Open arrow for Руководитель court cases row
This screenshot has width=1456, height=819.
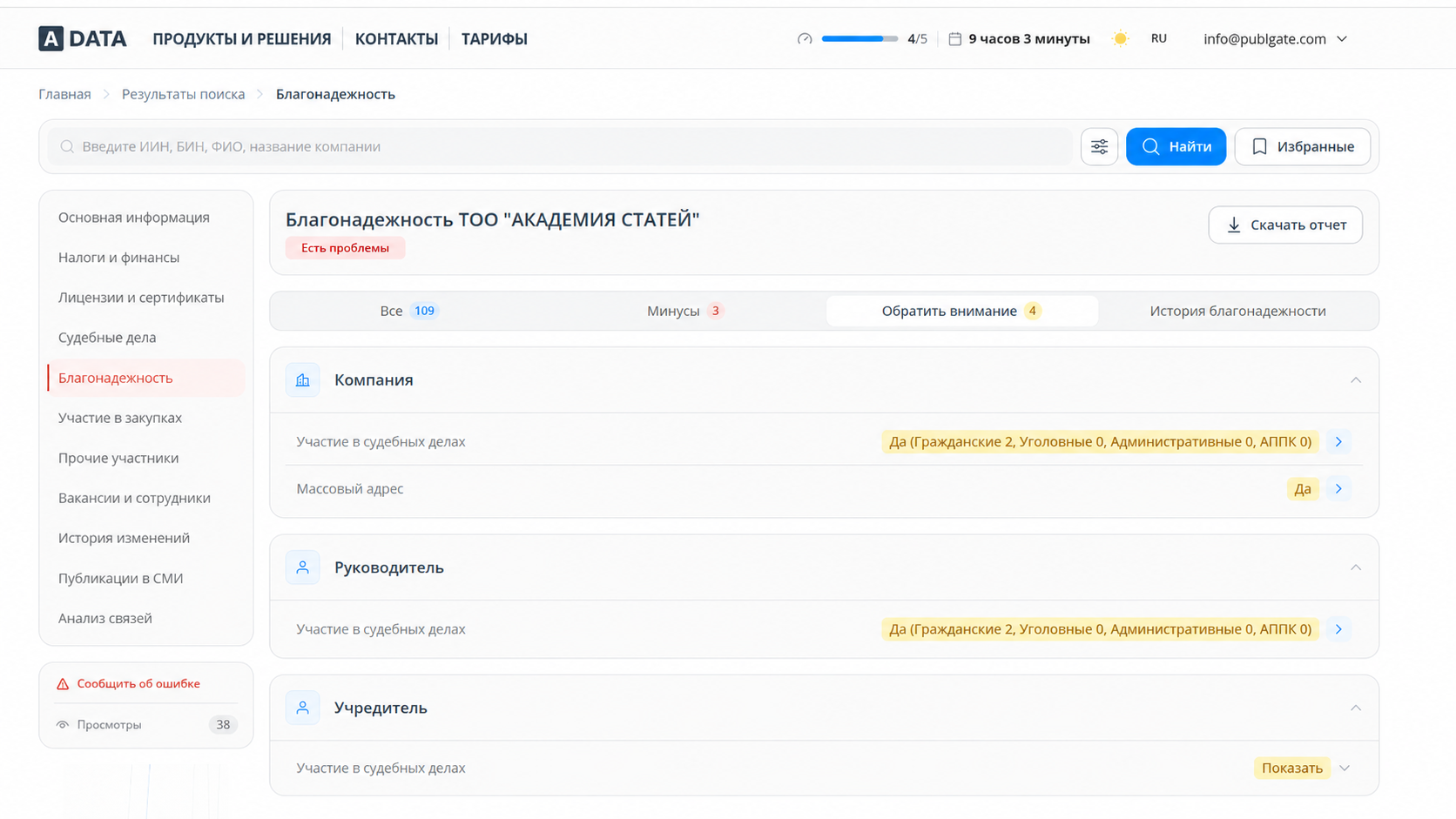coord(1338,629)
